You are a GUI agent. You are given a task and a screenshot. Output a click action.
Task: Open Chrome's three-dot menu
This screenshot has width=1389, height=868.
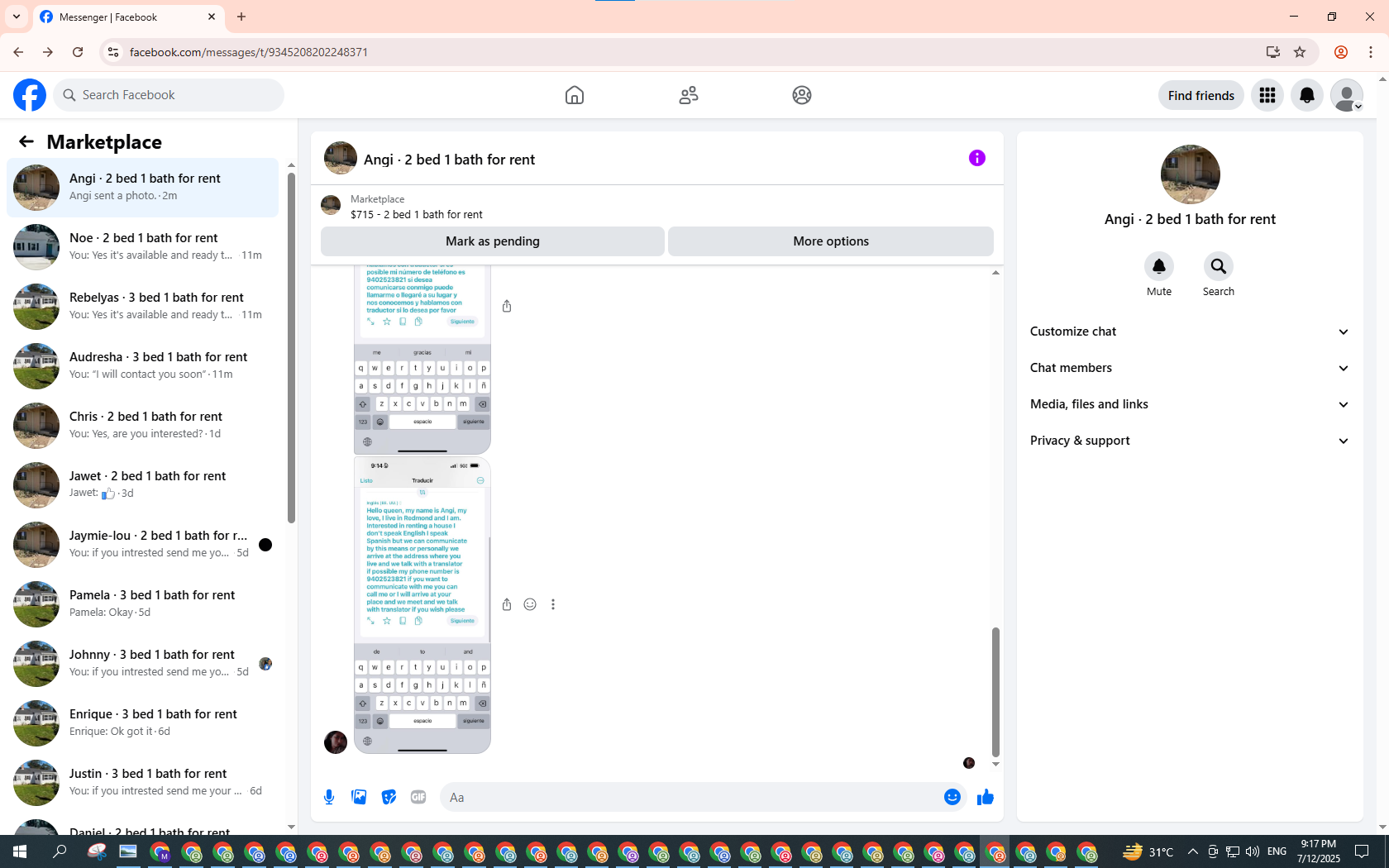(1371, 52)
